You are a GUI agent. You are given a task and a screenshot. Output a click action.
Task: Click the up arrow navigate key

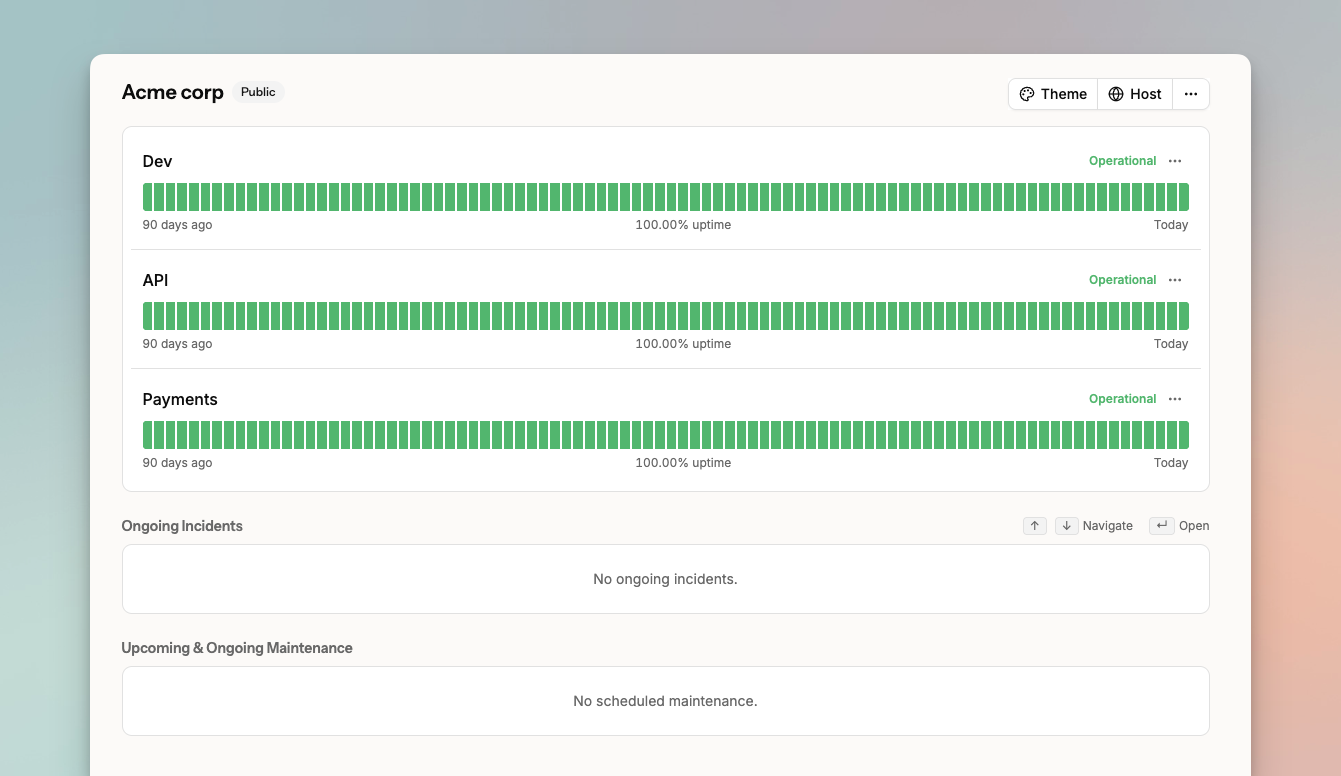(x=1035, y=526)
